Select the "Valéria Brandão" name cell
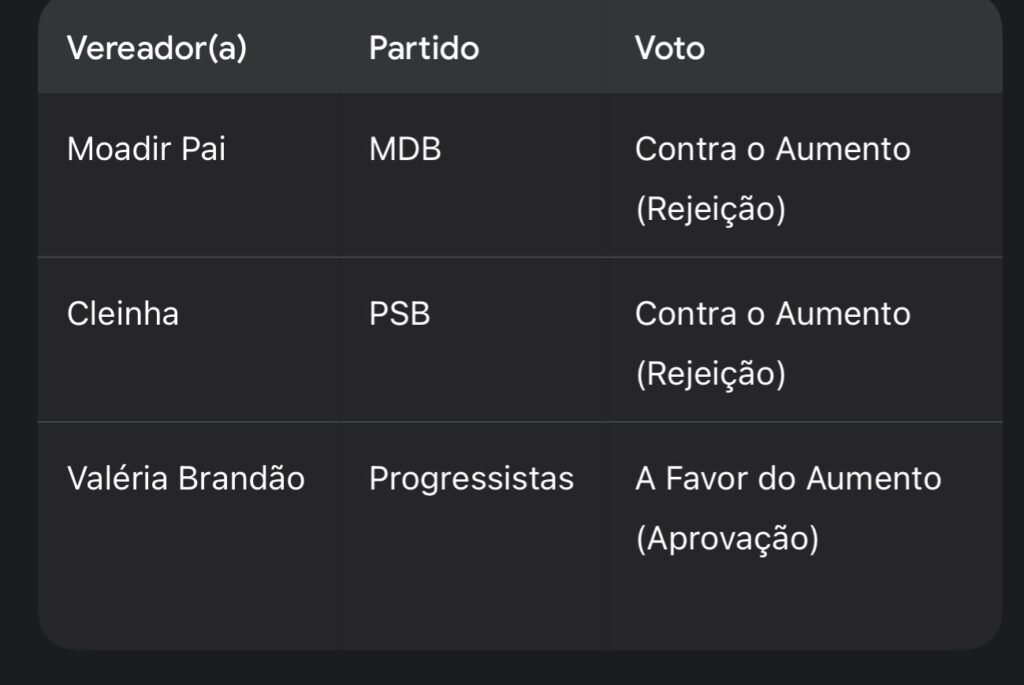 pyautogui.click(x=185, y=479)
